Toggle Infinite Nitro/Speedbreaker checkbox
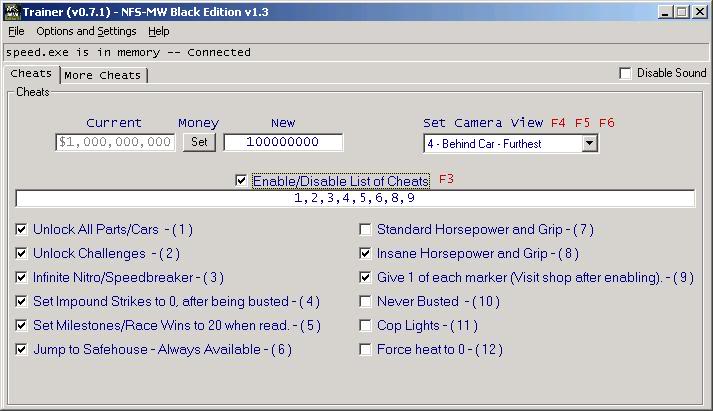Viewport: 713px width, 411px height. [21, 277]
